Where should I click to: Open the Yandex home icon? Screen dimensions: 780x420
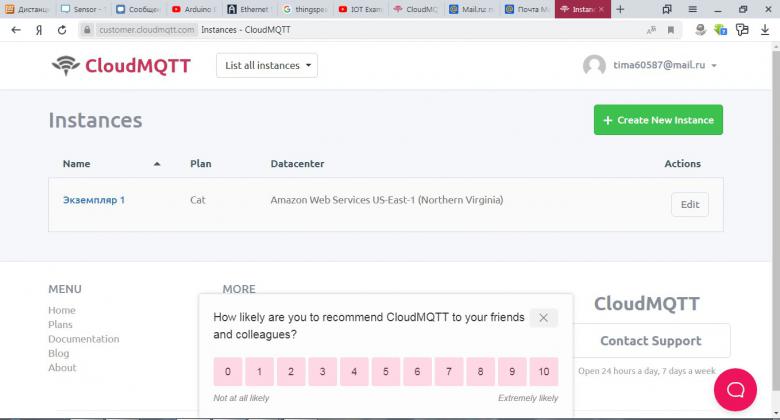click(x=39, y=30)
